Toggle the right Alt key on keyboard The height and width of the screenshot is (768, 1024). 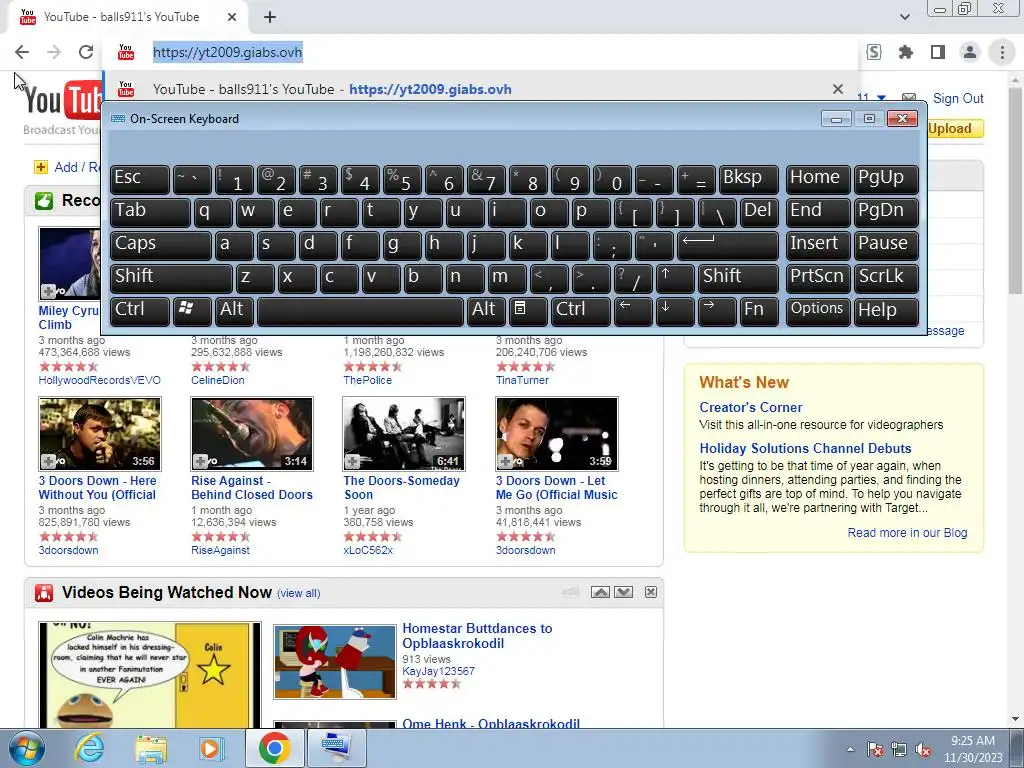coord(486,310)
